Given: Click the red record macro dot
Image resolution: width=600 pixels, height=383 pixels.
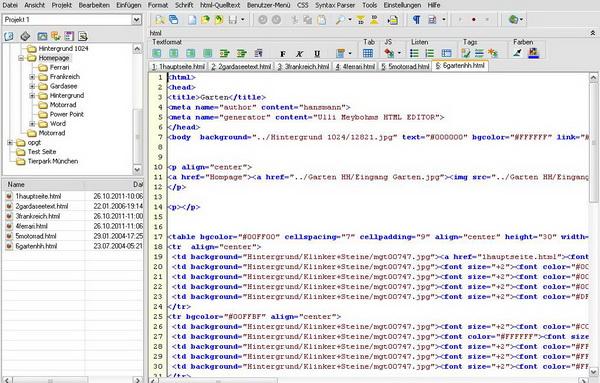Looking at the screenshot, I should click(x=474, y=20).
